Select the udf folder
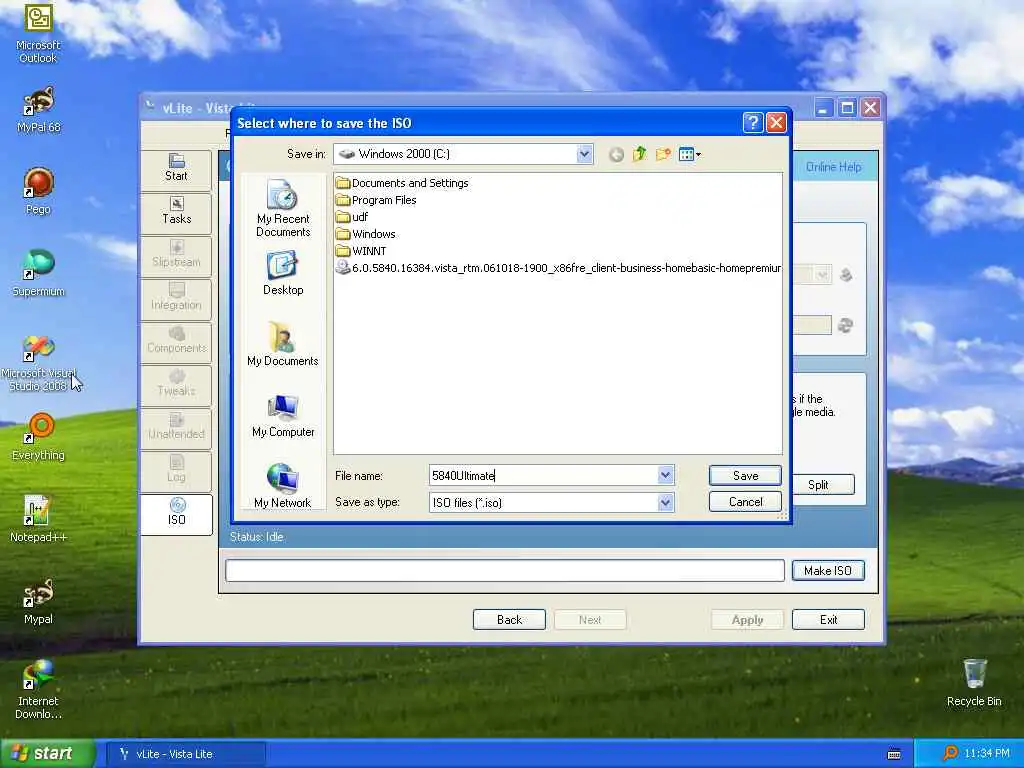Viewport: 1024px width, 768px height. click(353, 217)
